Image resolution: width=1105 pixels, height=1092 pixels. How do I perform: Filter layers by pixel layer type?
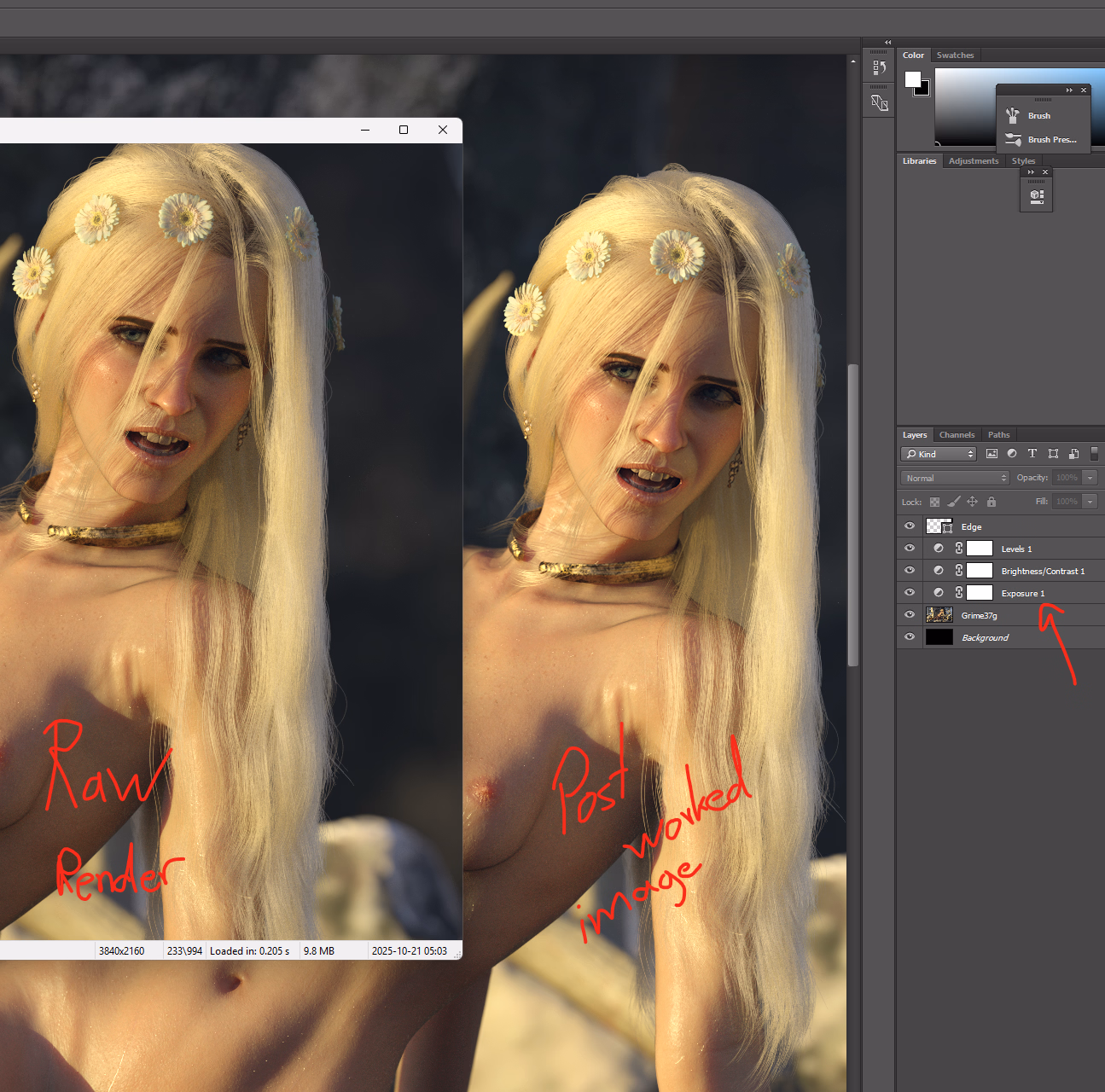992,454
